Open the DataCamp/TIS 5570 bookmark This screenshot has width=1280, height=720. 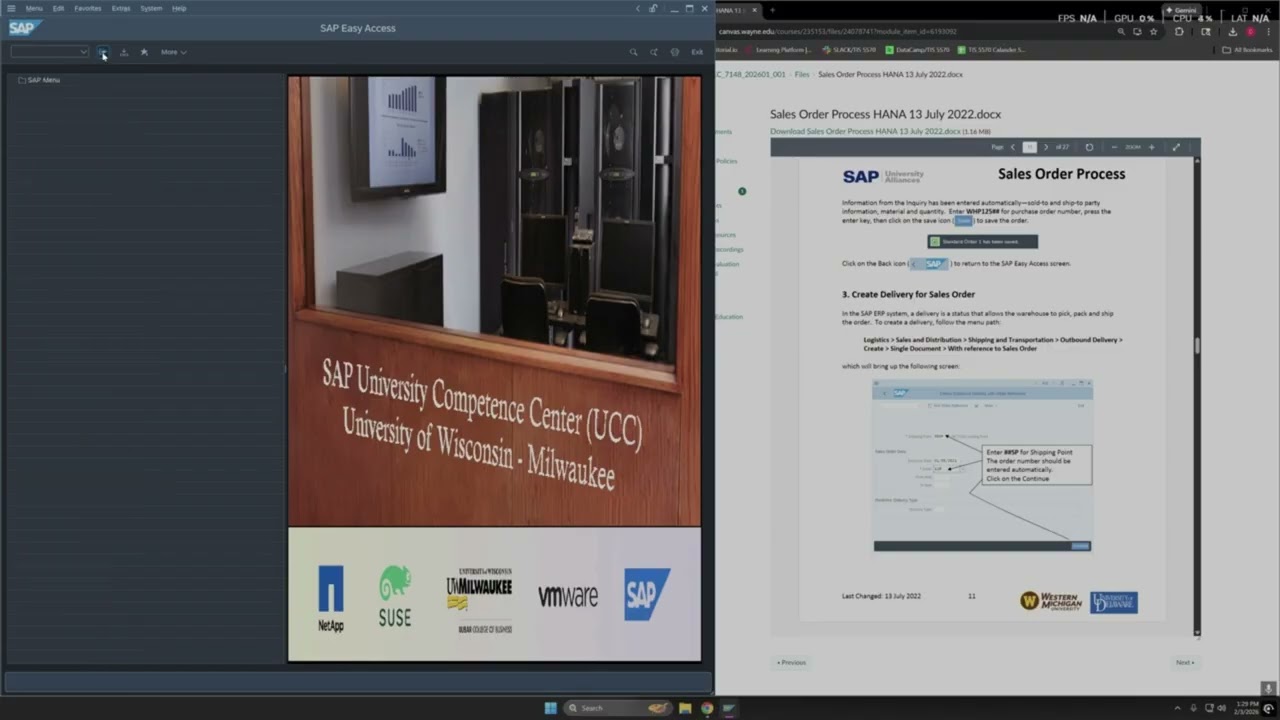918,49
